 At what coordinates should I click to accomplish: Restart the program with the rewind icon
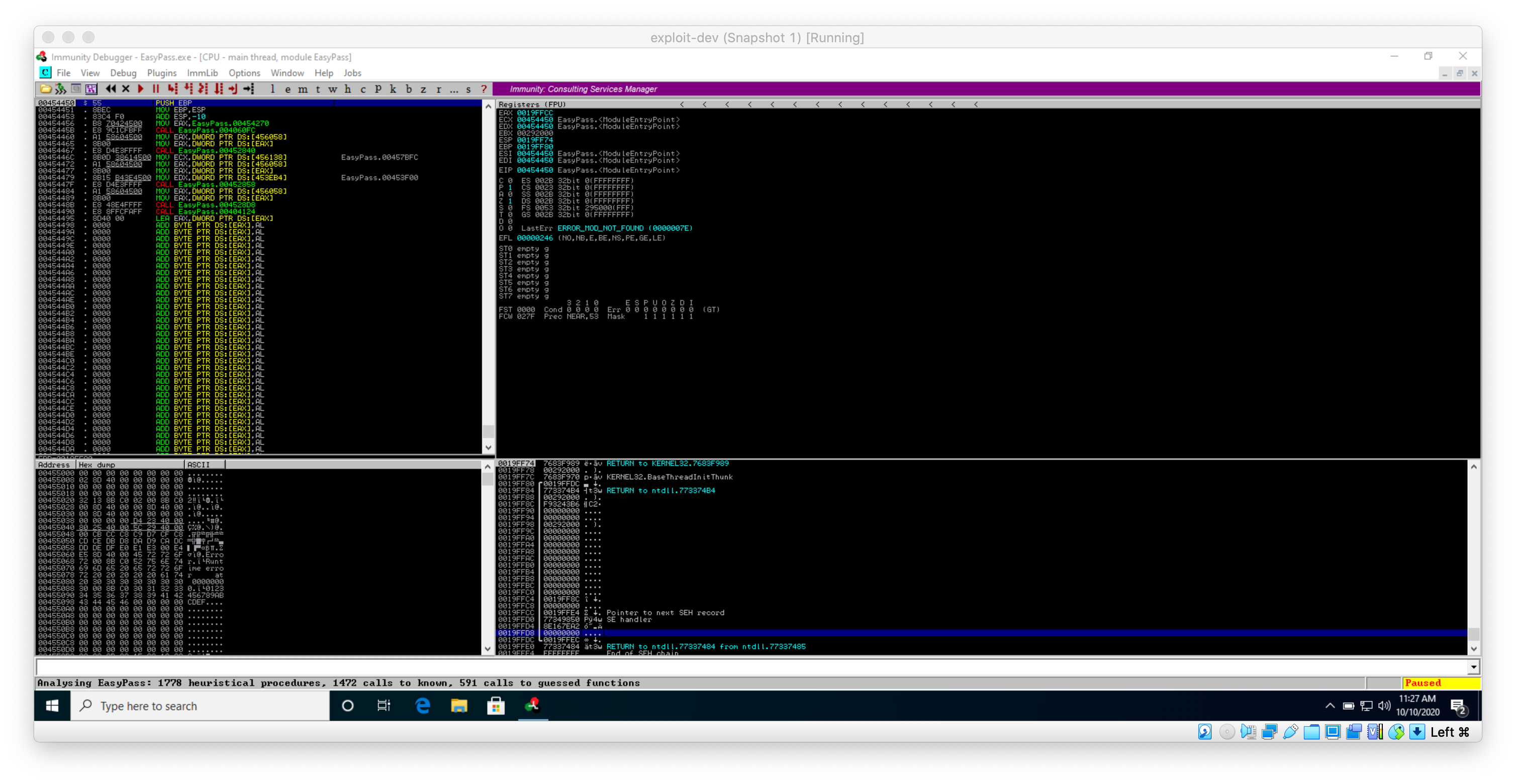point(110,89)
